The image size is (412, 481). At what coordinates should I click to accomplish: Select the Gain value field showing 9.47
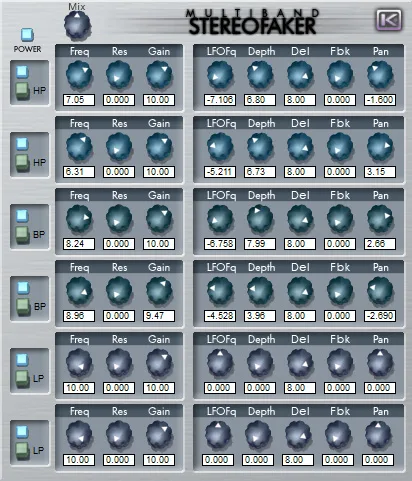click(159, 316)
